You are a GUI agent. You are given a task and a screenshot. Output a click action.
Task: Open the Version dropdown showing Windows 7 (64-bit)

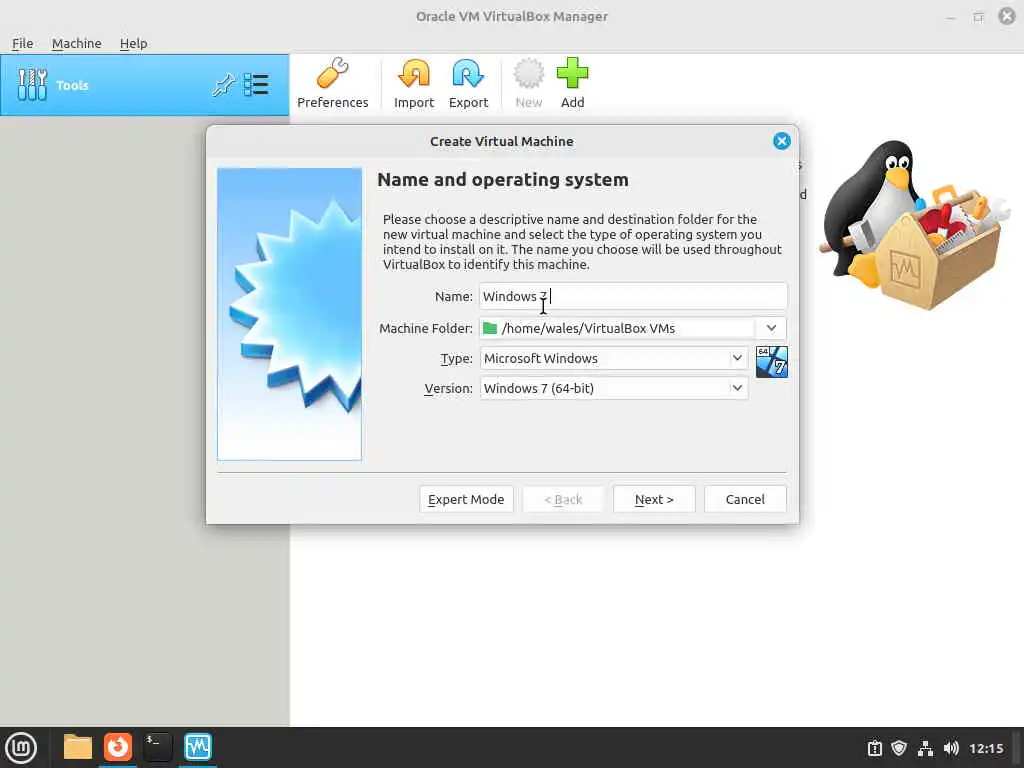coord(614,388)
